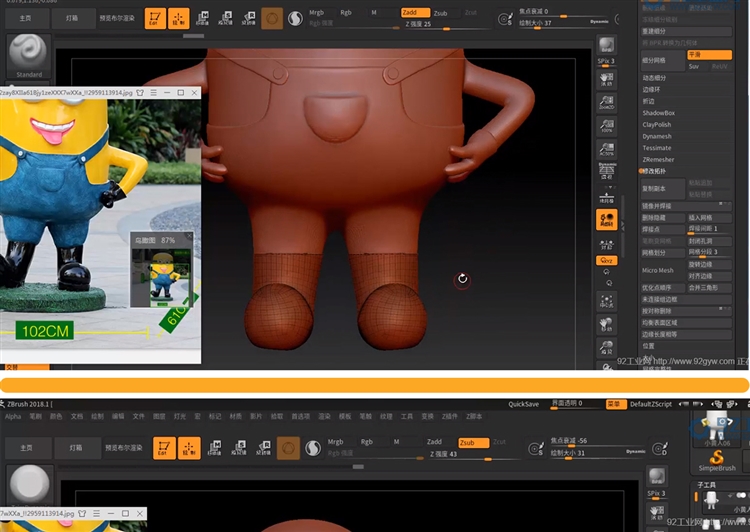Select the 小黄人06 tool thumbnail

pyautogui.click(x=717, y=431)
